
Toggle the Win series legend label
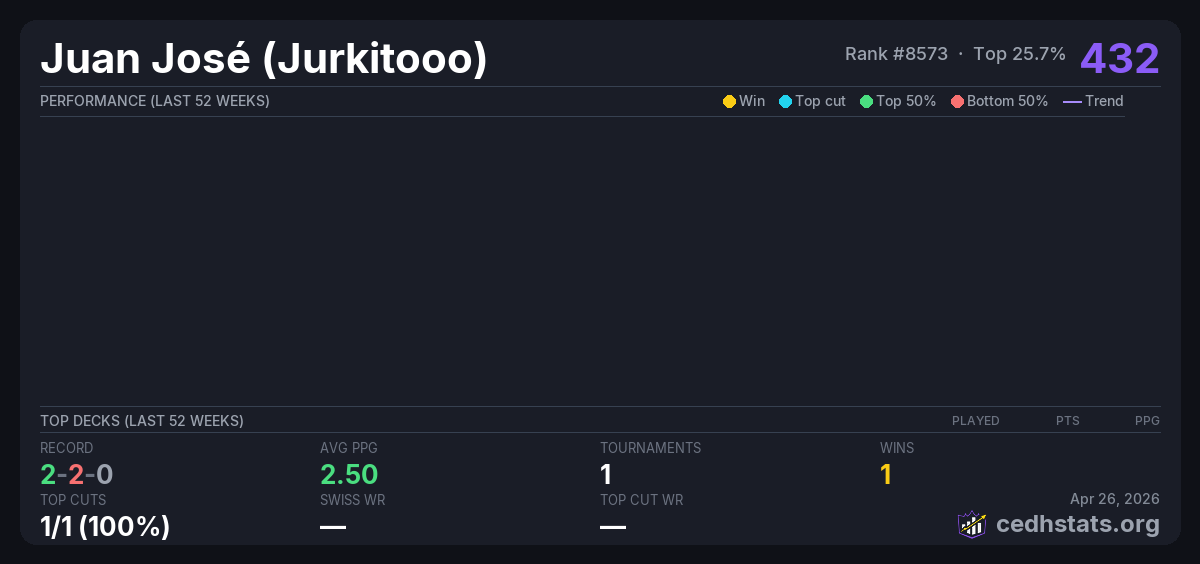pos(752,101)
